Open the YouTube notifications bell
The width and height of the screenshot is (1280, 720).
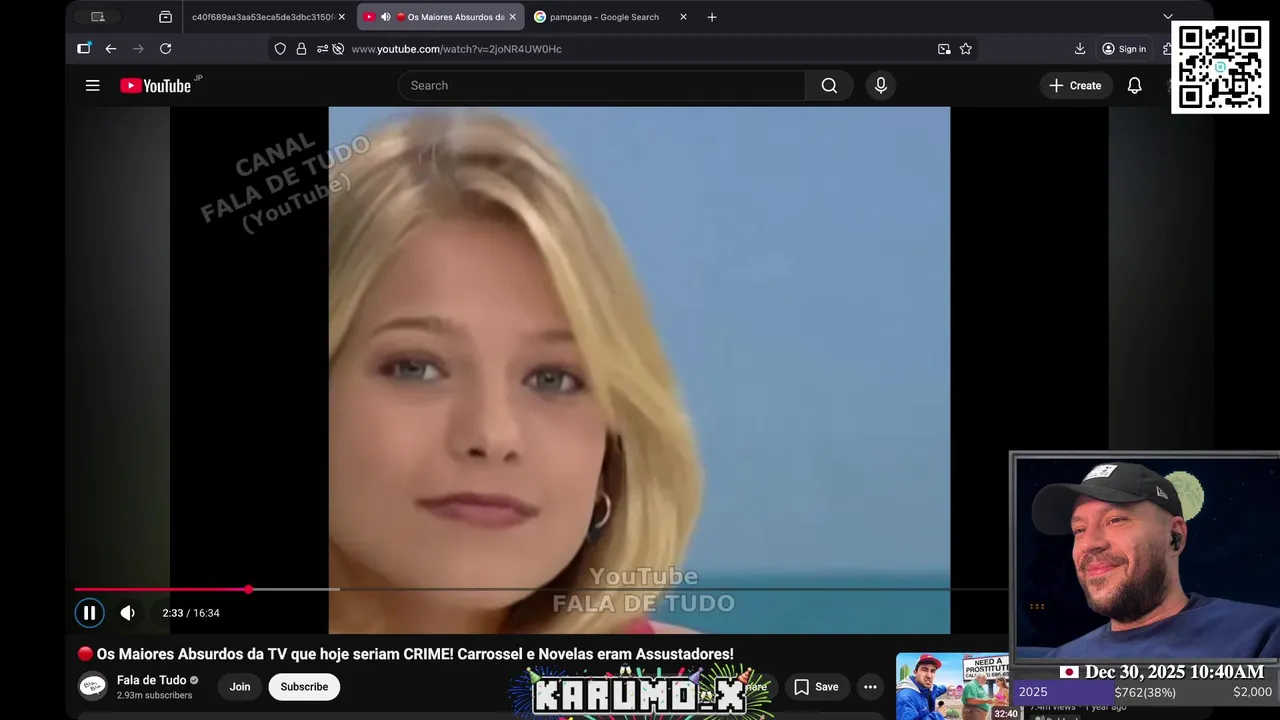(x=1135, y=86)
